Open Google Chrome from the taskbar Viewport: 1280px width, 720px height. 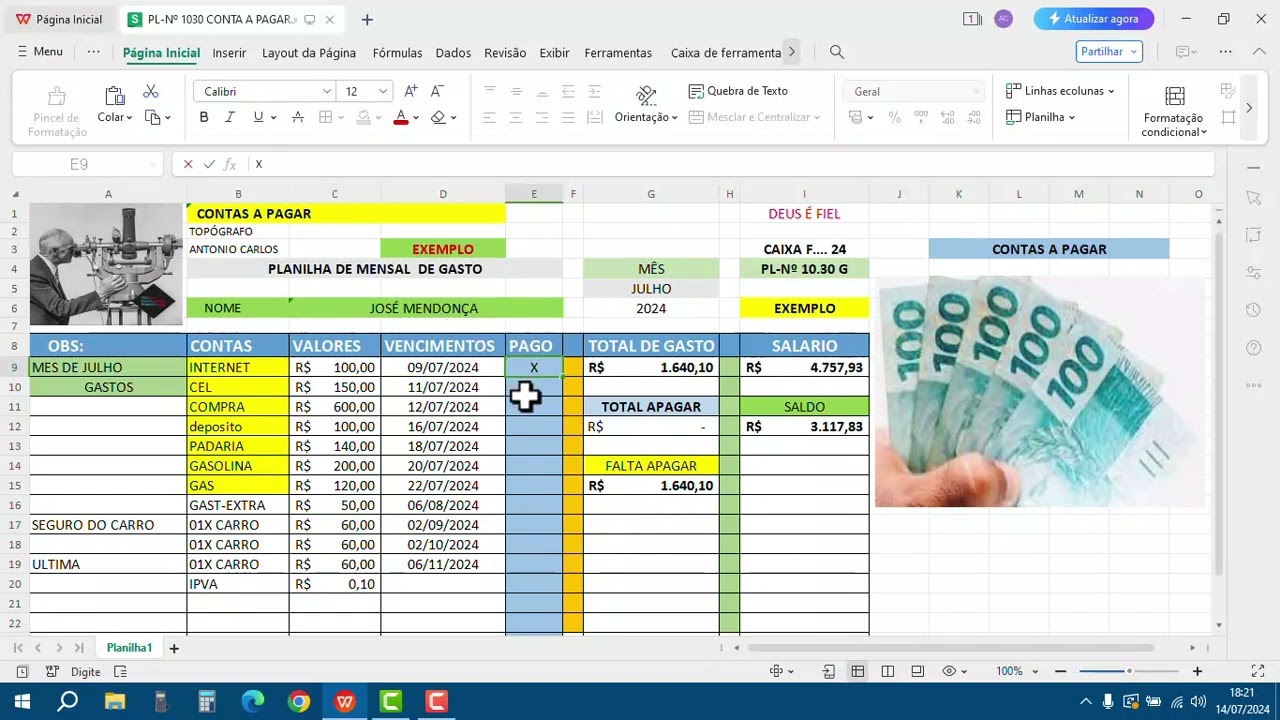coord(299,701)
